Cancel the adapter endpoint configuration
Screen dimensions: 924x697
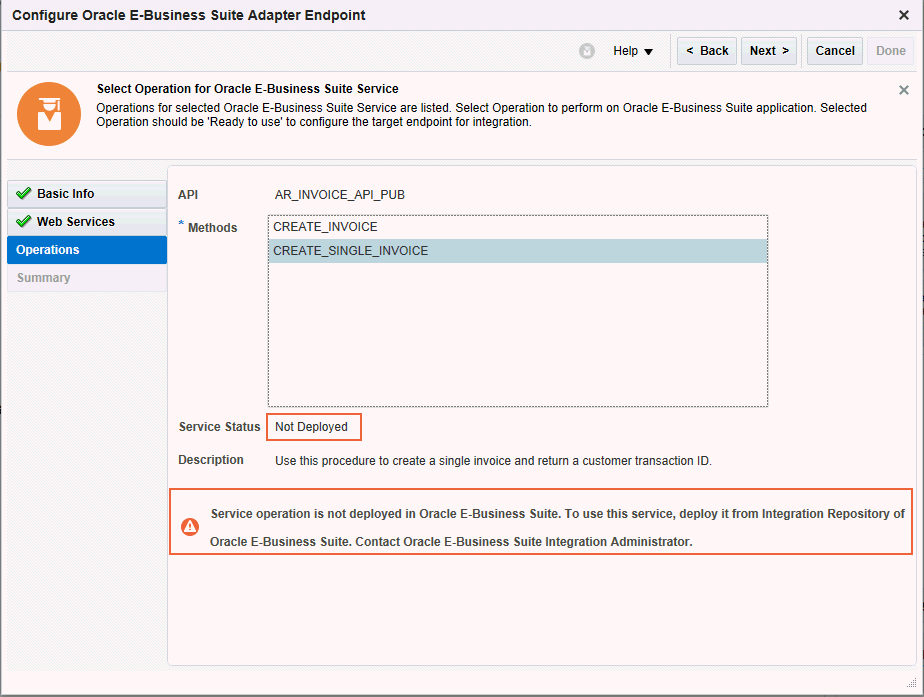[x=834, y=51]
